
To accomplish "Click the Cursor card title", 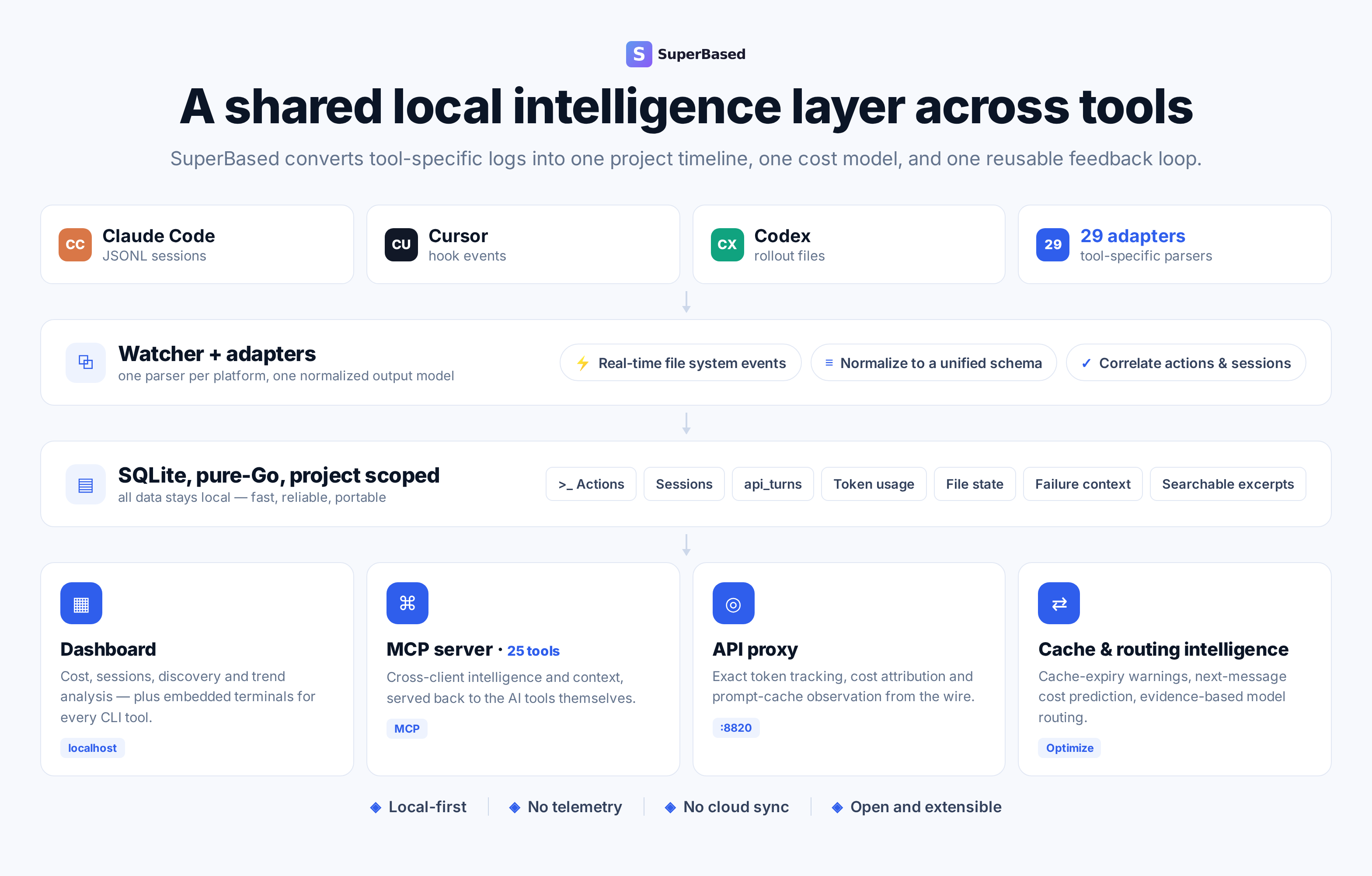I will [x=458, y=236].
